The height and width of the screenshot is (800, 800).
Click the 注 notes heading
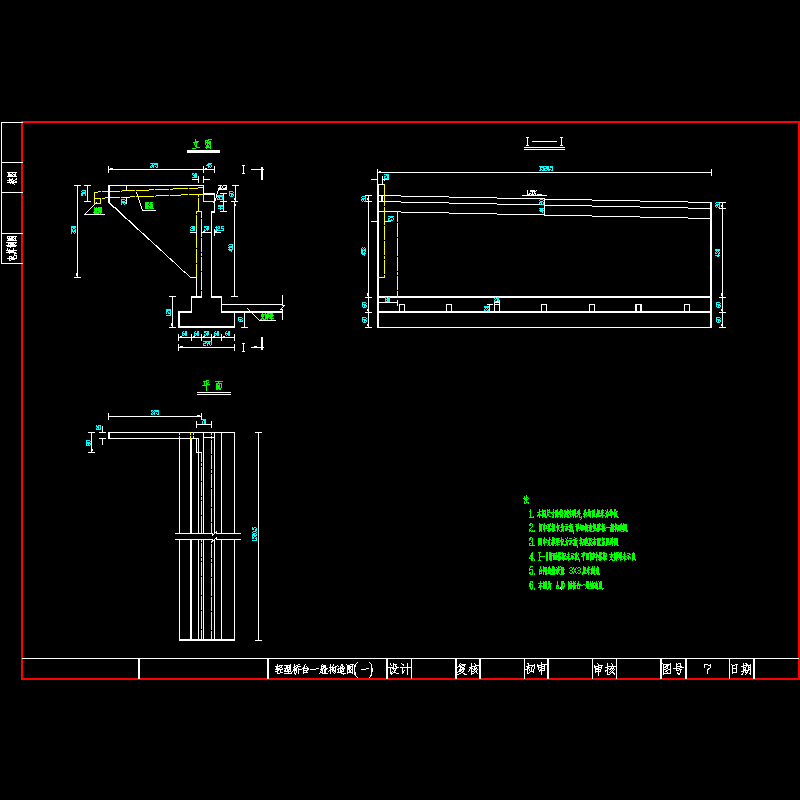[526, 499]
